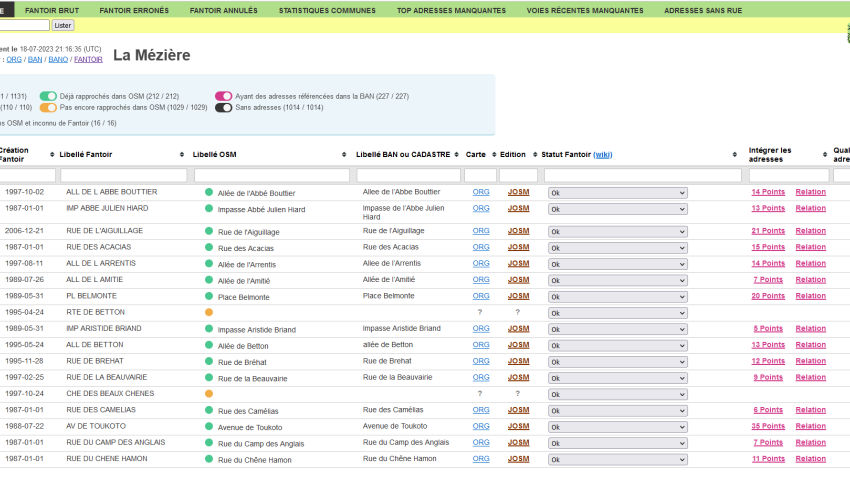Open status dropdown for Allée de l'Abbé Boutier
The image size is (850, 480).
tap(617, 193)
